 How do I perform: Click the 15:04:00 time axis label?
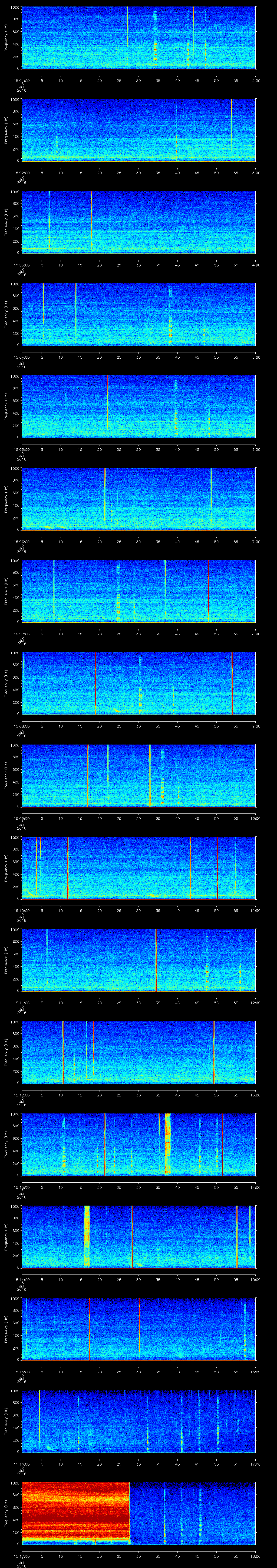[x=21, y=357]
